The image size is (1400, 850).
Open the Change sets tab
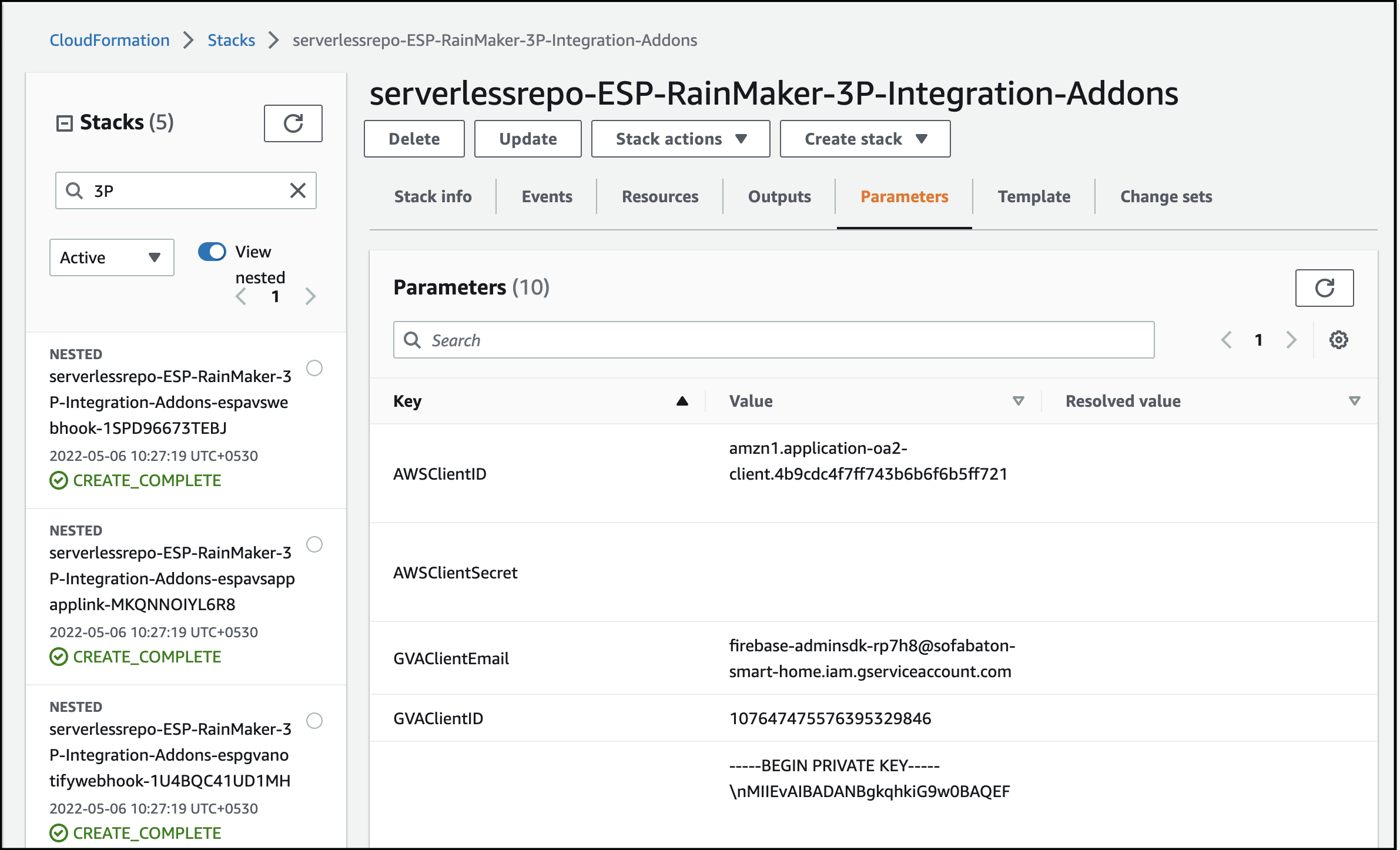click(1166, 196)
